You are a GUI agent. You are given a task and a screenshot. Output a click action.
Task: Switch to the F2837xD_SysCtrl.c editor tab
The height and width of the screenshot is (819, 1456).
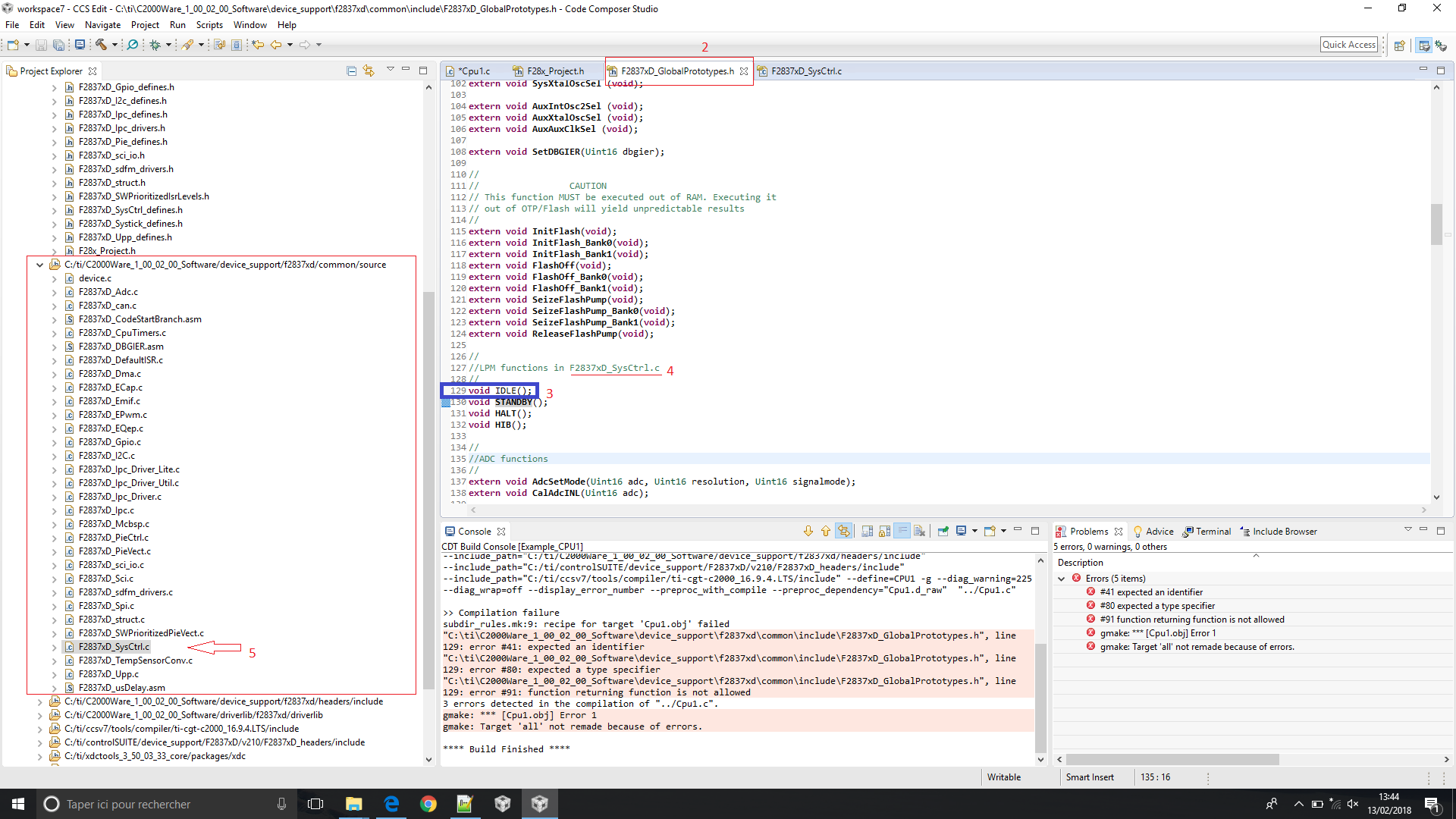point(805,71)
